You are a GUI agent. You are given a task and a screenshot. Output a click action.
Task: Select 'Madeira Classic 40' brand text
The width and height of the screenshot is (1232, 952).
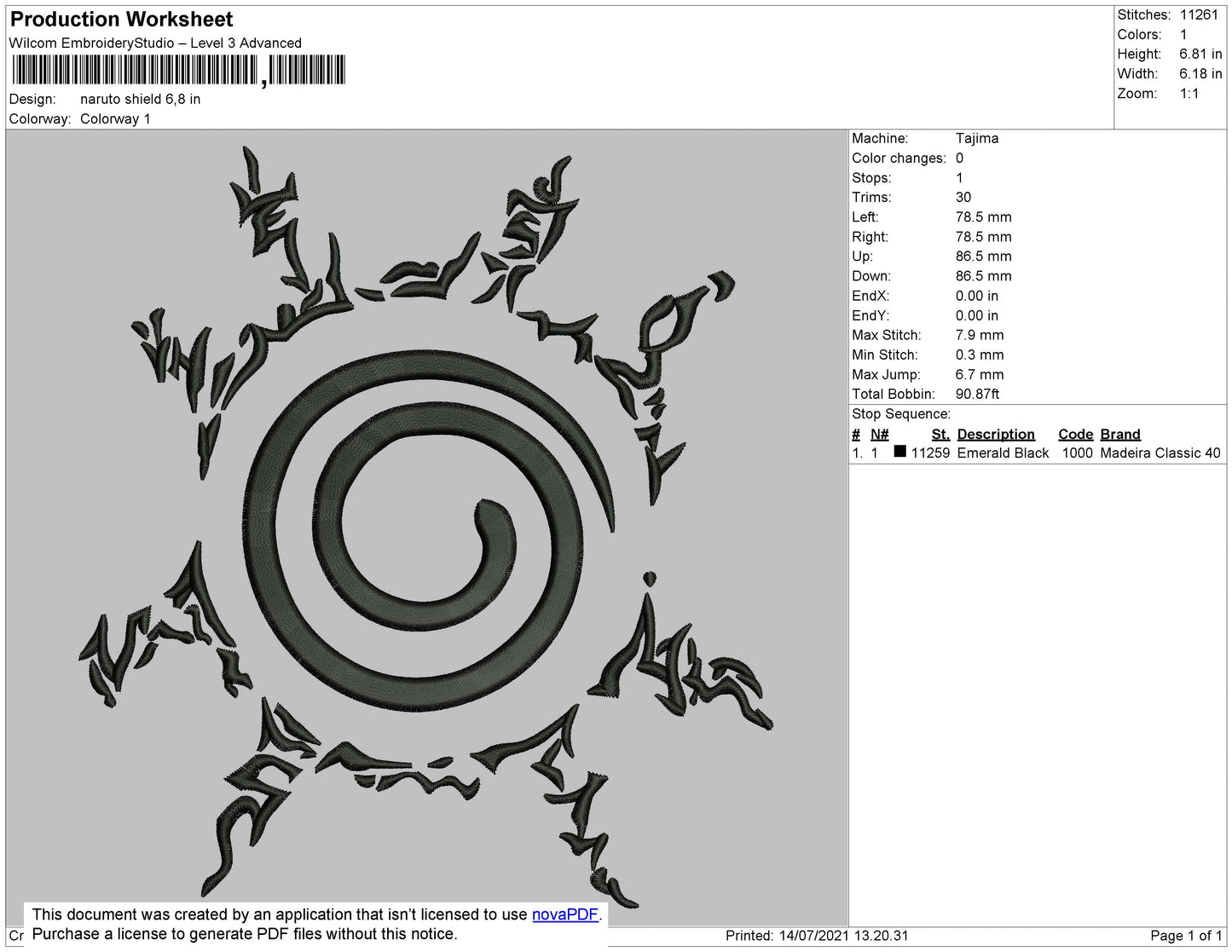pyautogui.click(x=1160, y=453)
